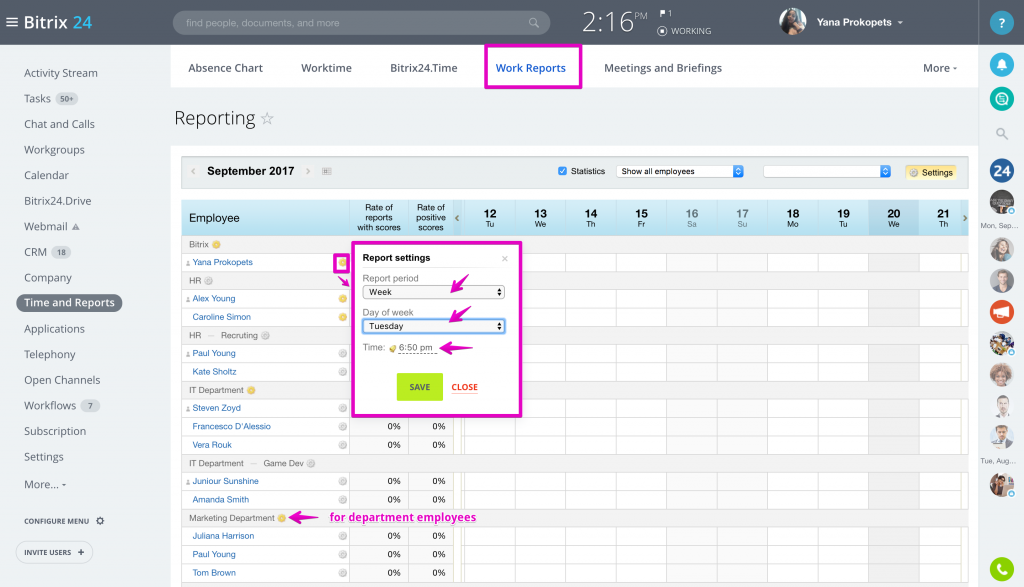Viewport: 1024px width, 587px height.
Task: Open report settings icon for Kate Sholtz
Action: pos(342,372)
